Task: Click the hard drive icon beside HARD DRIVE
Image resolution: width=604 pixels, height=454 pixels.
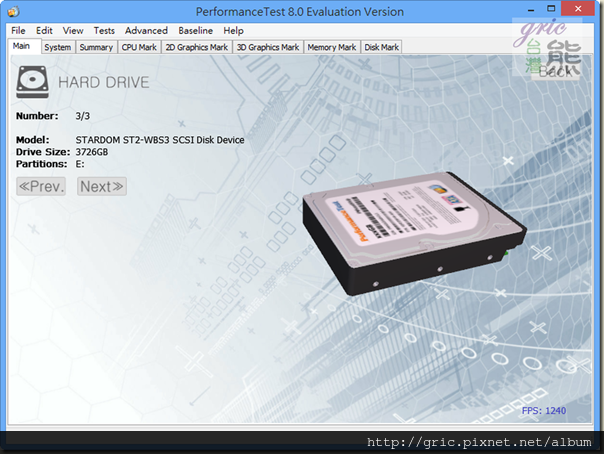Action: [32, 82]
